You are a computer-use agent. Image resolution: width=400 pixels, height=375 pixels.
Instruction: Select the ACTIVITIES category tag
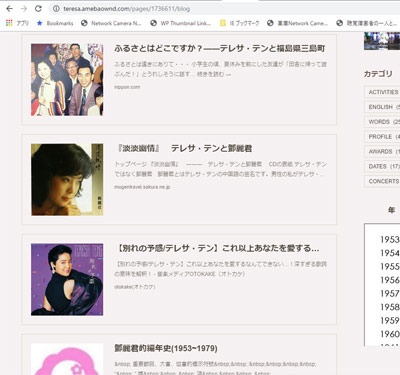pyautogui.click(x=382, y=92)
